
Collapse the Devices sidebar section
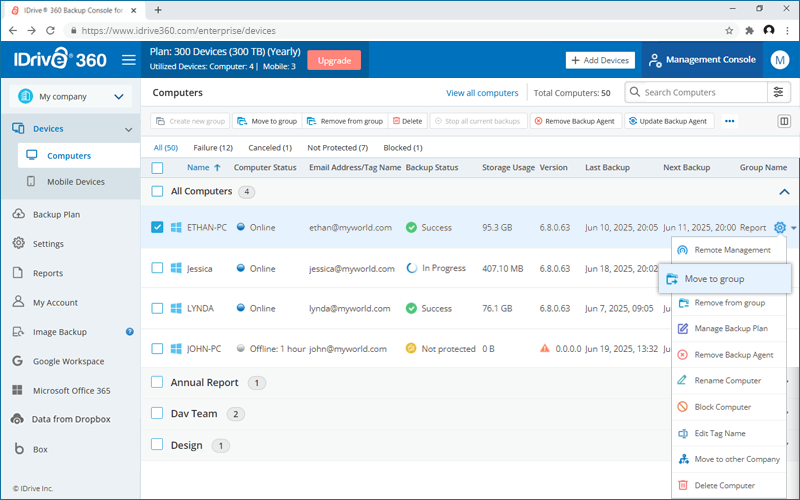tap(128, 129)
